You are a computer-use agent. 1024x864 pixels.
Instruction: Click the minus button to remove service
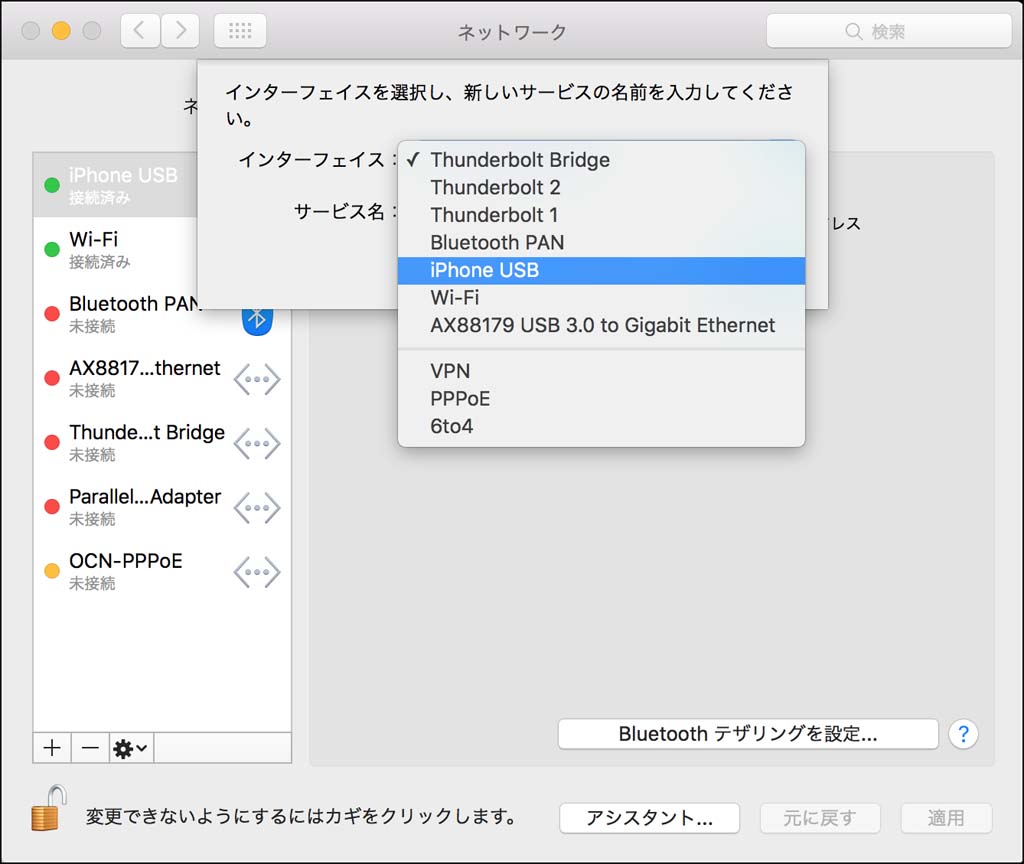(90, 748)
